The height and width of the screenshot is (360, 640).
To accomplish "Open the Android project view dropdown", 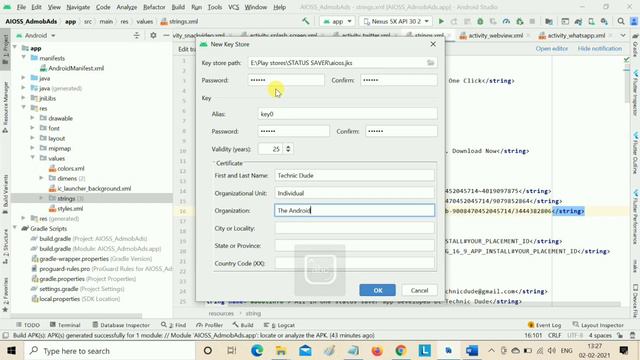I will (36, 36).
